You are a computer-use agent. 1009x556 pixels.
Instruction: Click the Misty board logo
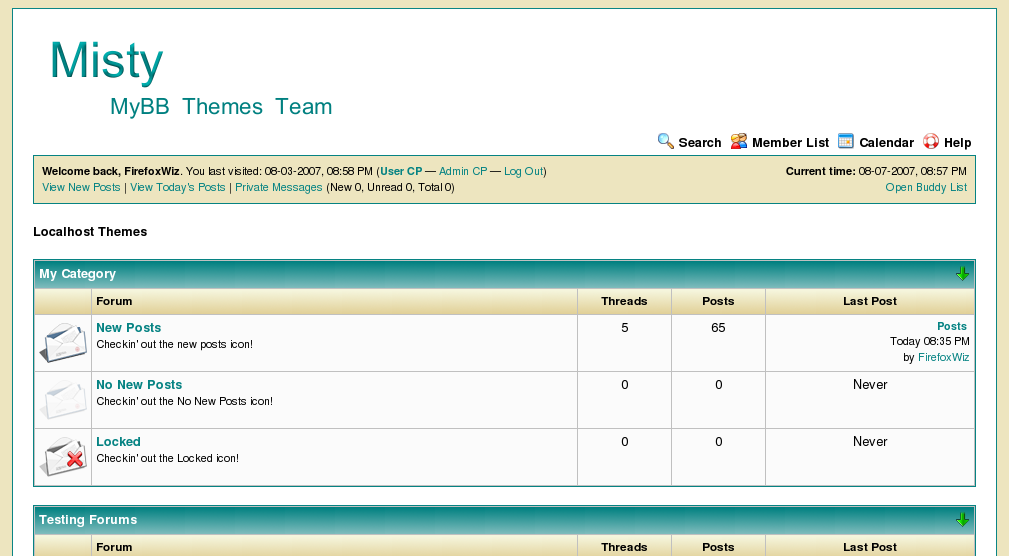107,62
